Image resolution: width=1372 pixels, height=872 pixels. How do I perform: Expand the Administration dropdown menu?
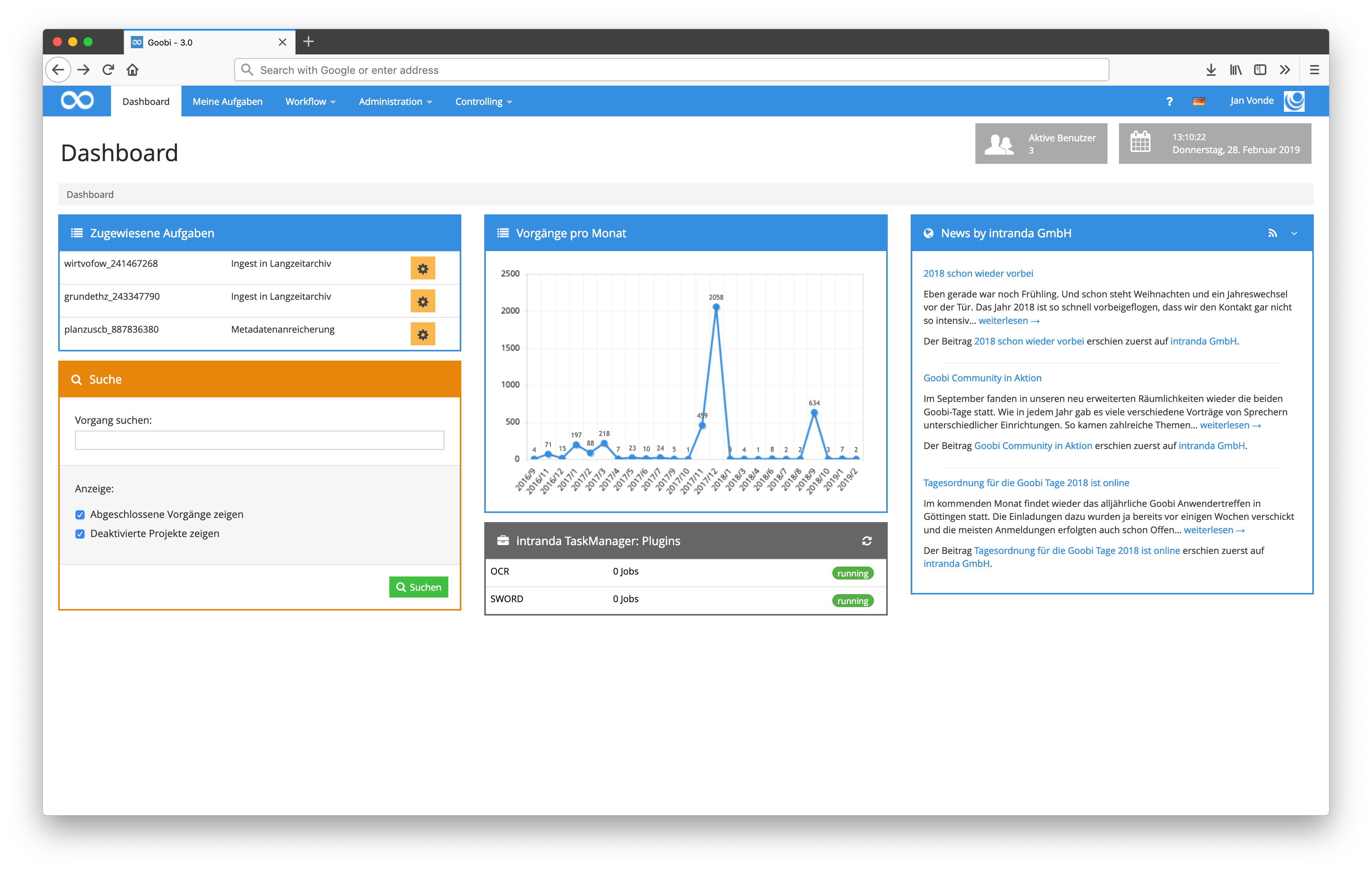coord(395,101)
